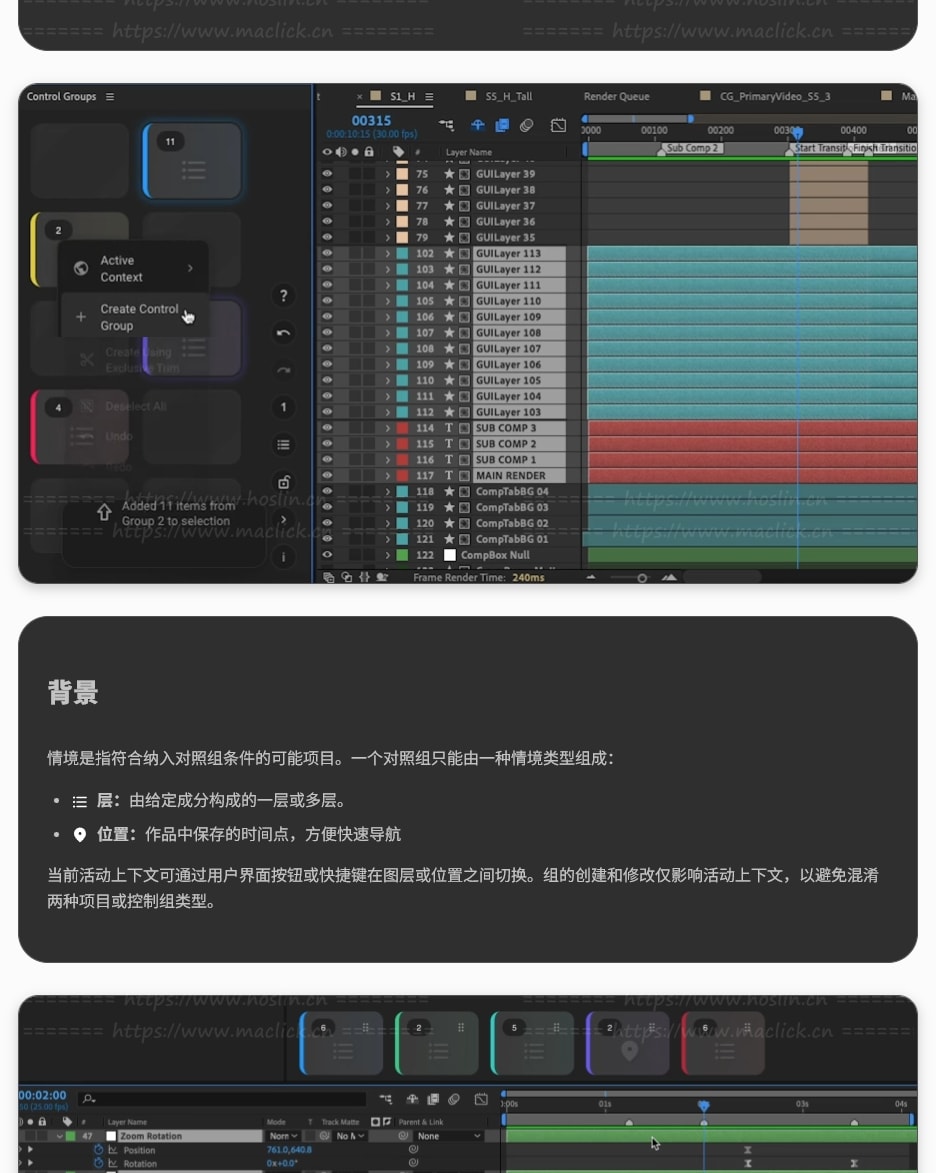The image size is (936, 1173).
Task: Hide SUB COMP 1 layer eye icon
Action: [x=327, y=459]
